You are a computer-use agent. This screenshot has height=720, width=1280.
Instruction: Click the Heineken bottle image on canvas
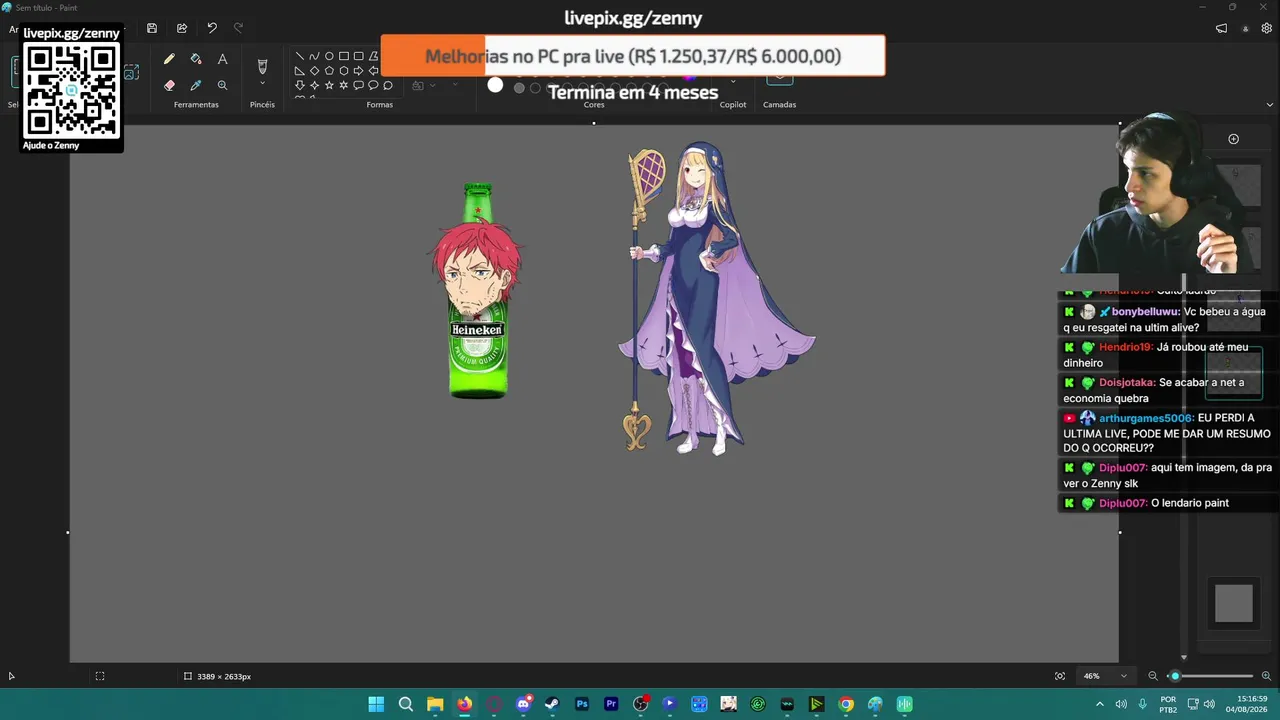[x=477, y=291]
